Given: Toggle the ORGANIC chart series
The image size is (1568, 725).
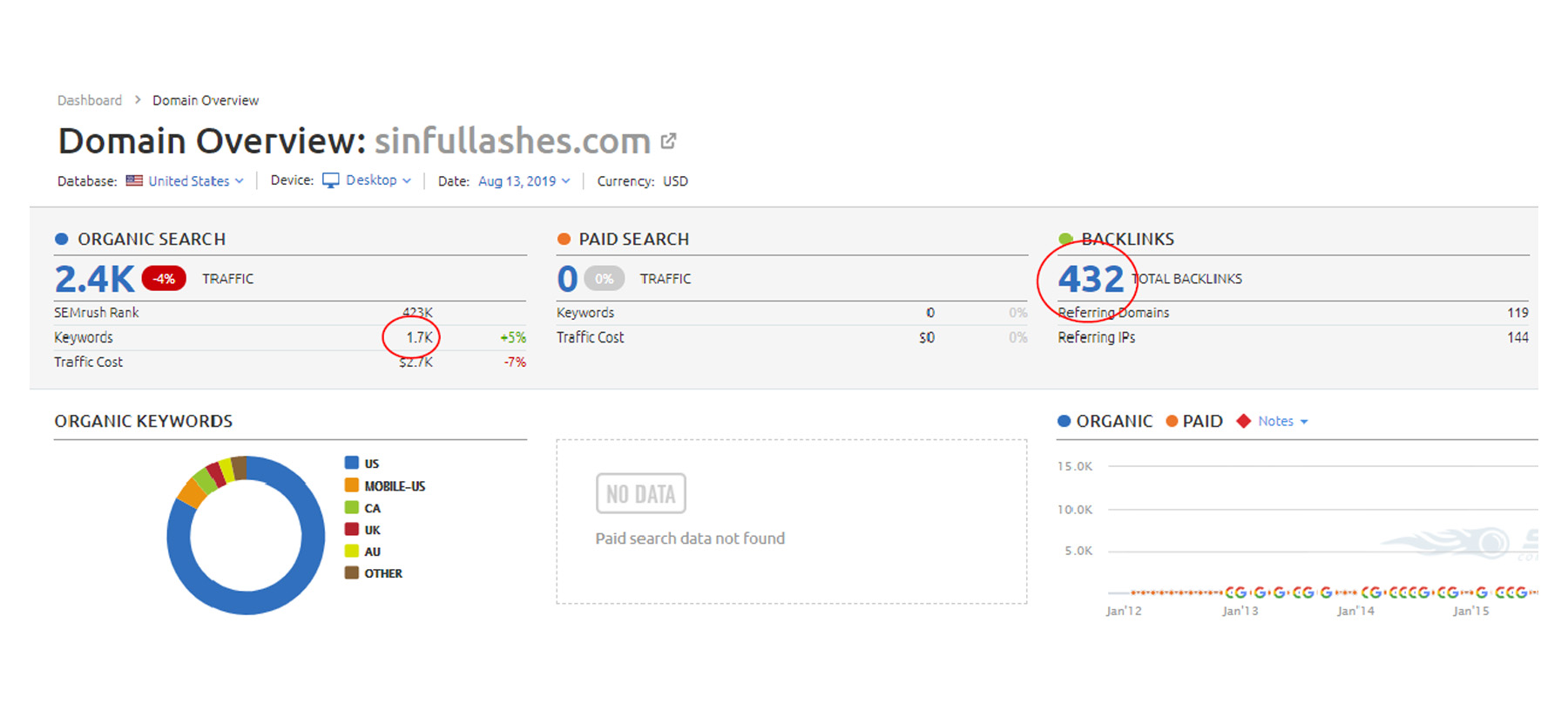Looking at the screenshot, I should (1105, 421).
